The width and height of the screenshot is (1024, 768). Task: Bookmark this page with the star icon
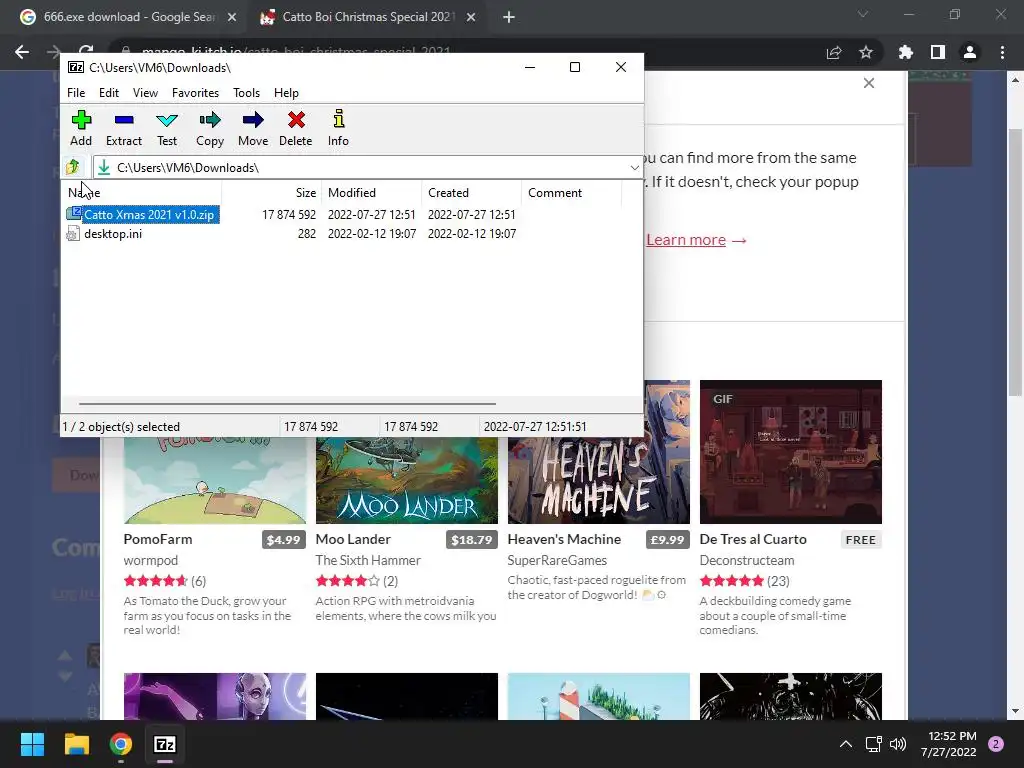[x=866, y=52]
